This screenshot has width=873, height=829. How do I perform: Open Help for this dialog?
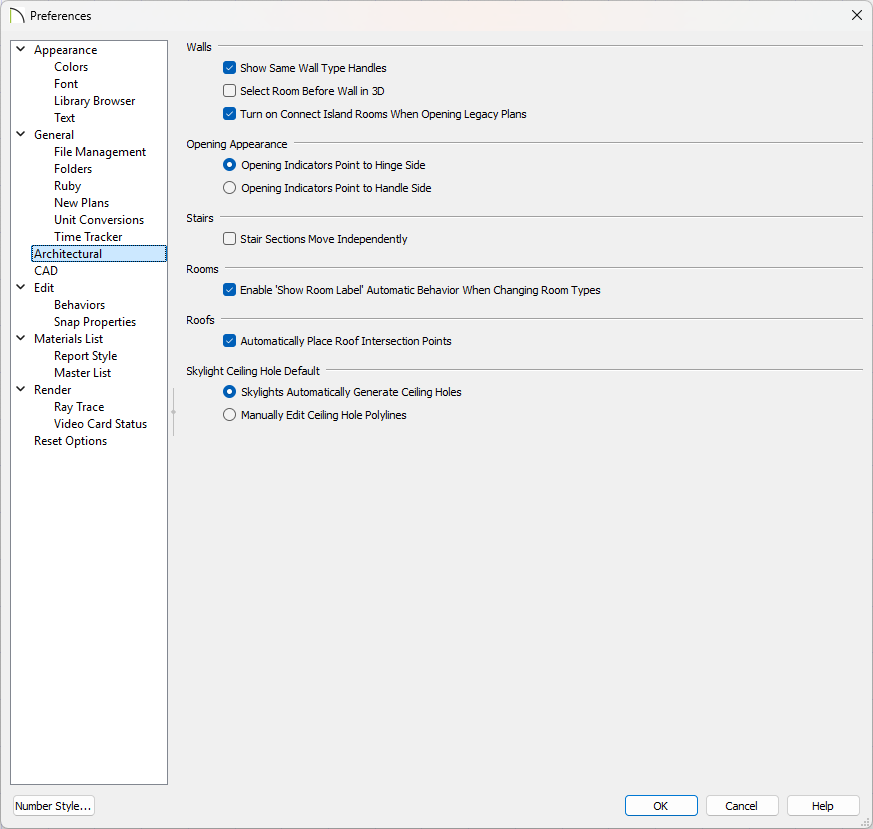(x=822, y=806)
